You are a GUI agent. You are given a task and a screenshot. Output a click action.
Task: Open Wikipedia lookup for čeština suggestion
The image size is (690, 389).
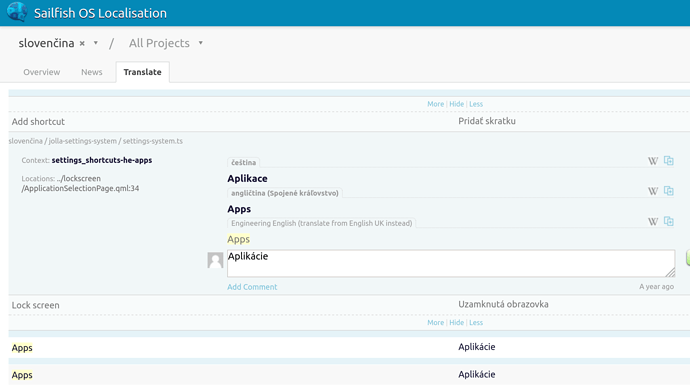[653, 161]
